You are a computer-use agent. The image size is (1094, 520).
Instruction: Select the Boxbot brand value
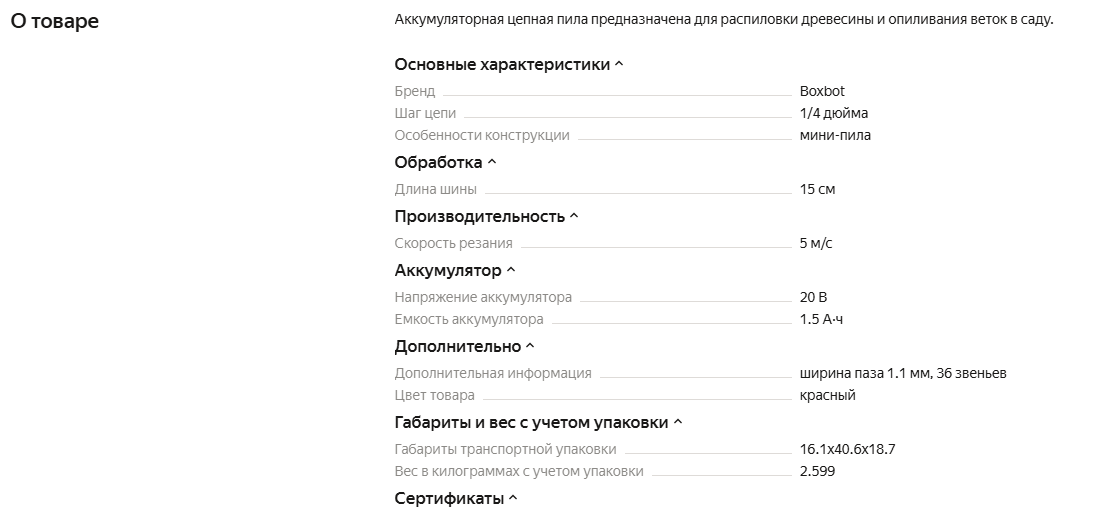coord(822,91)
